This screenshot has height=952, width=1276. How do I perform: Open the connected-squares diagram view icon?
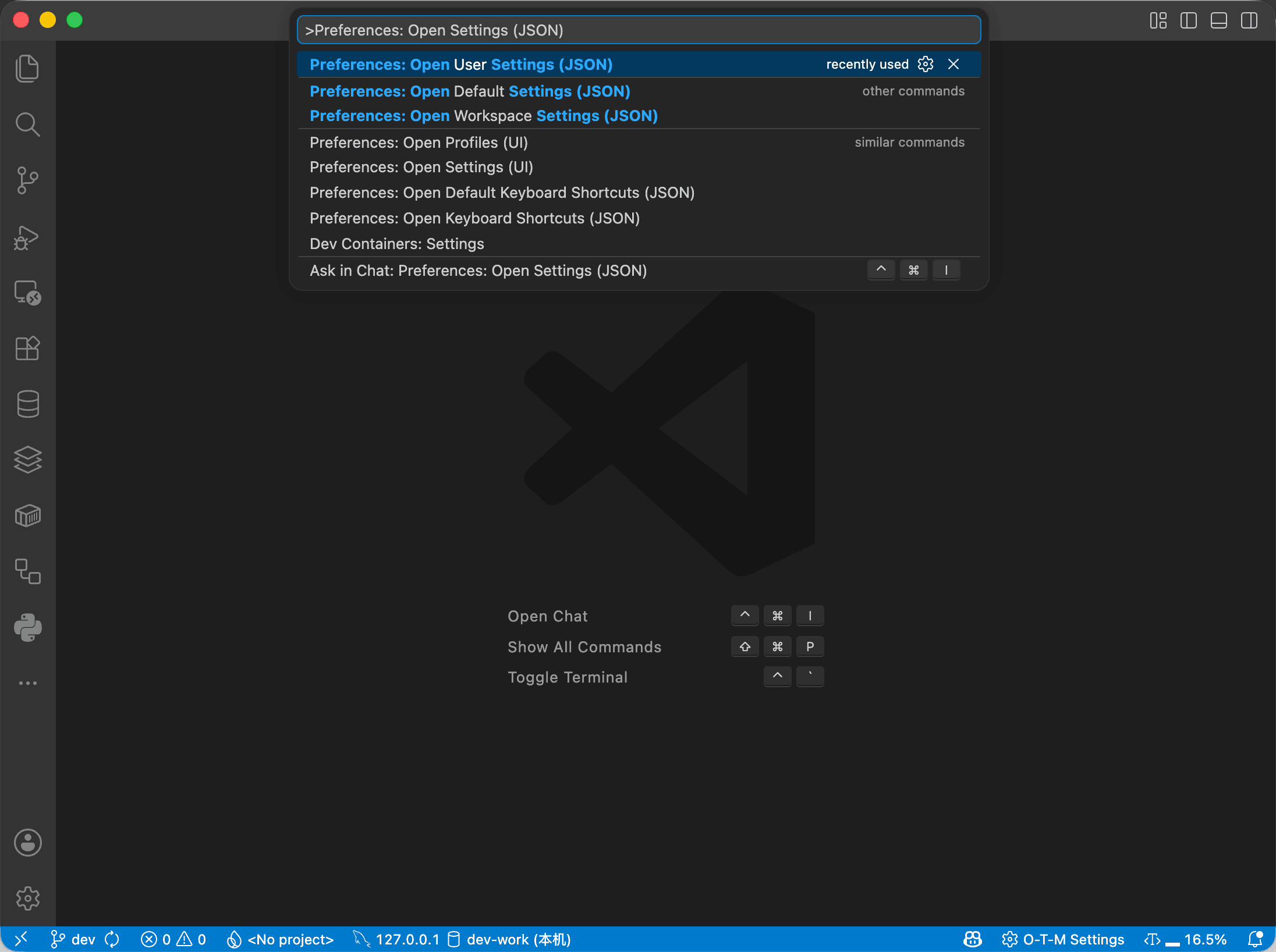[27, 571]
